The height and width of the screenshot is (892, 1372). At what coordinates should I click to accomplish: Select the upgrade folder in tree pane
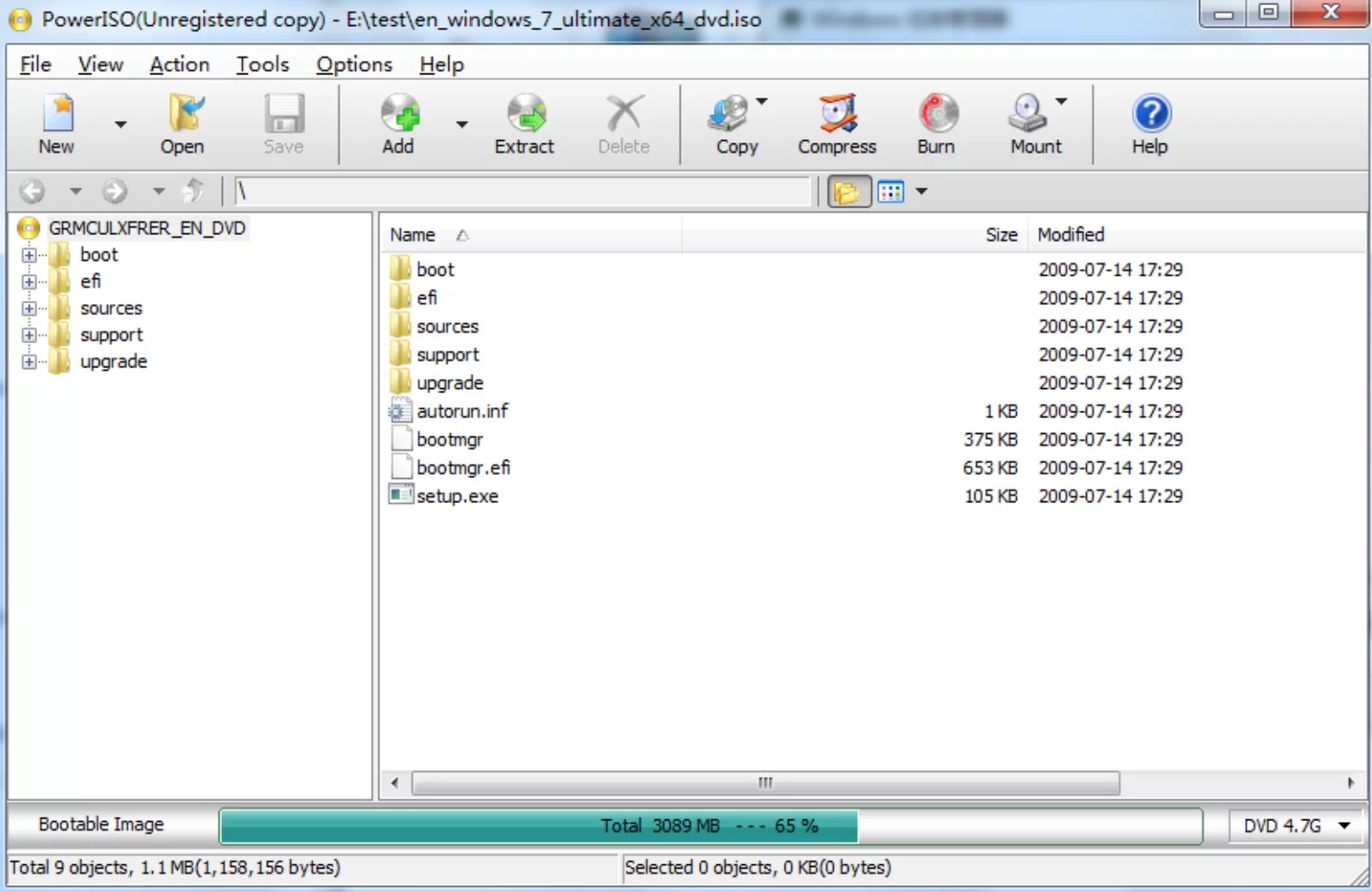(x=113, y=362)
